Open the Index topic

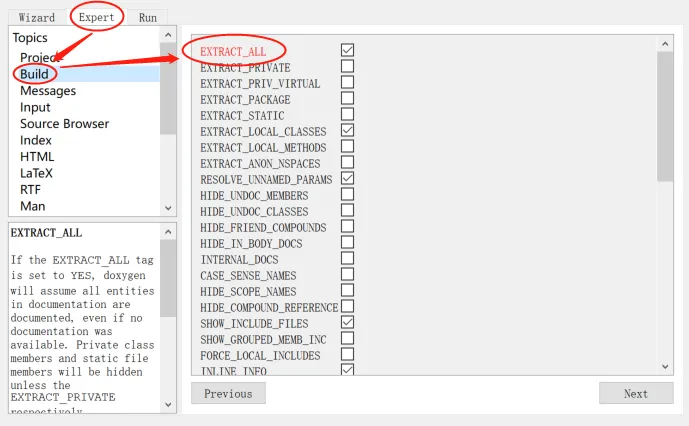pos(36,140)
